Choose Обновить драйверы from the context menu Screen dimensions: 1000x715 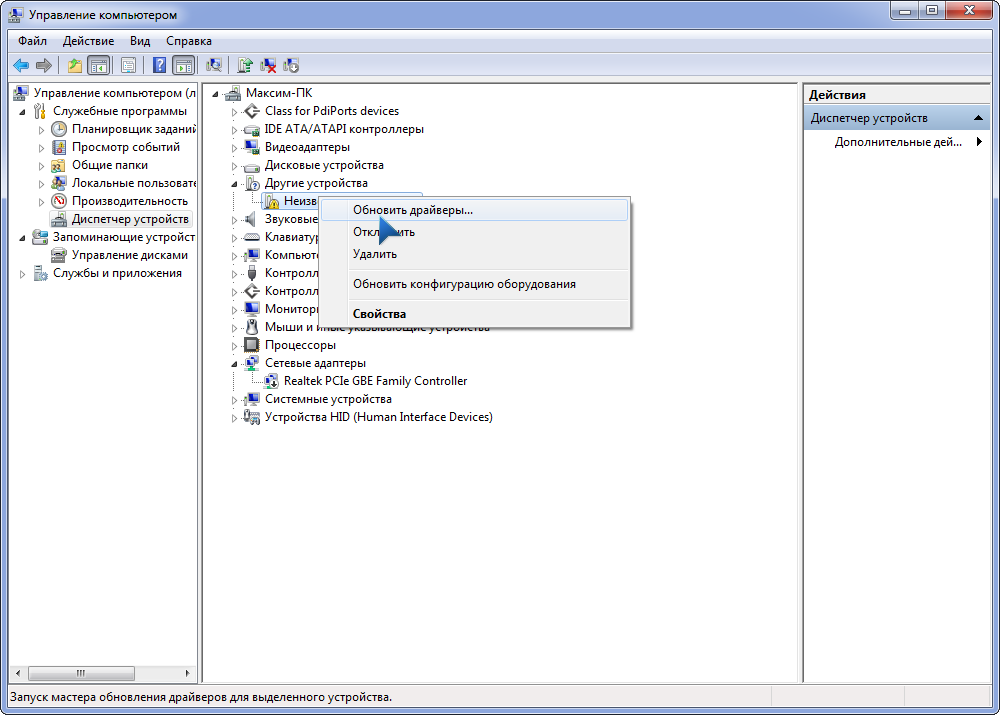tap(412, 210)
